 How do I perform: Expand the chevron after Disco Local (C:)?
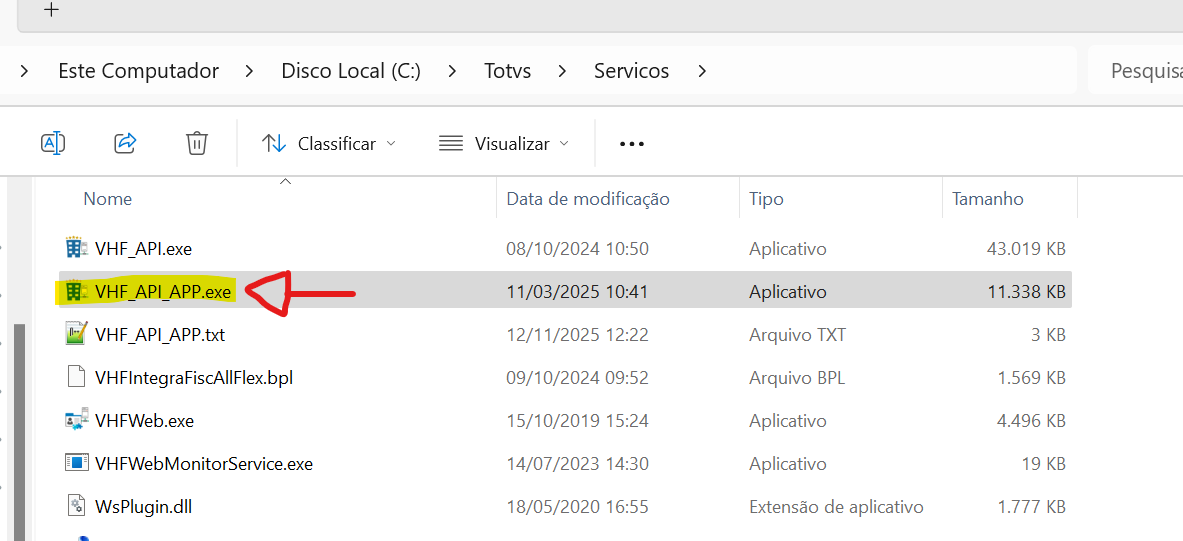453,71
